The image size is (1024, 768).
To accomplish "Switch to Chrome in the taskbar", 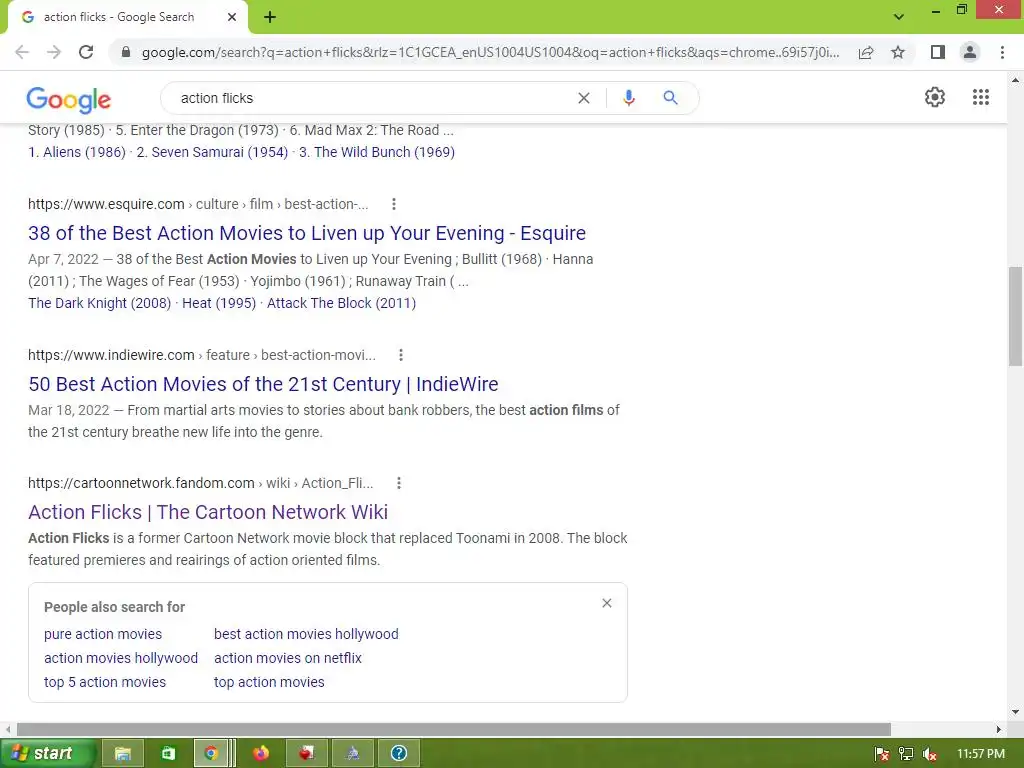I will click(x=210, y=753).
